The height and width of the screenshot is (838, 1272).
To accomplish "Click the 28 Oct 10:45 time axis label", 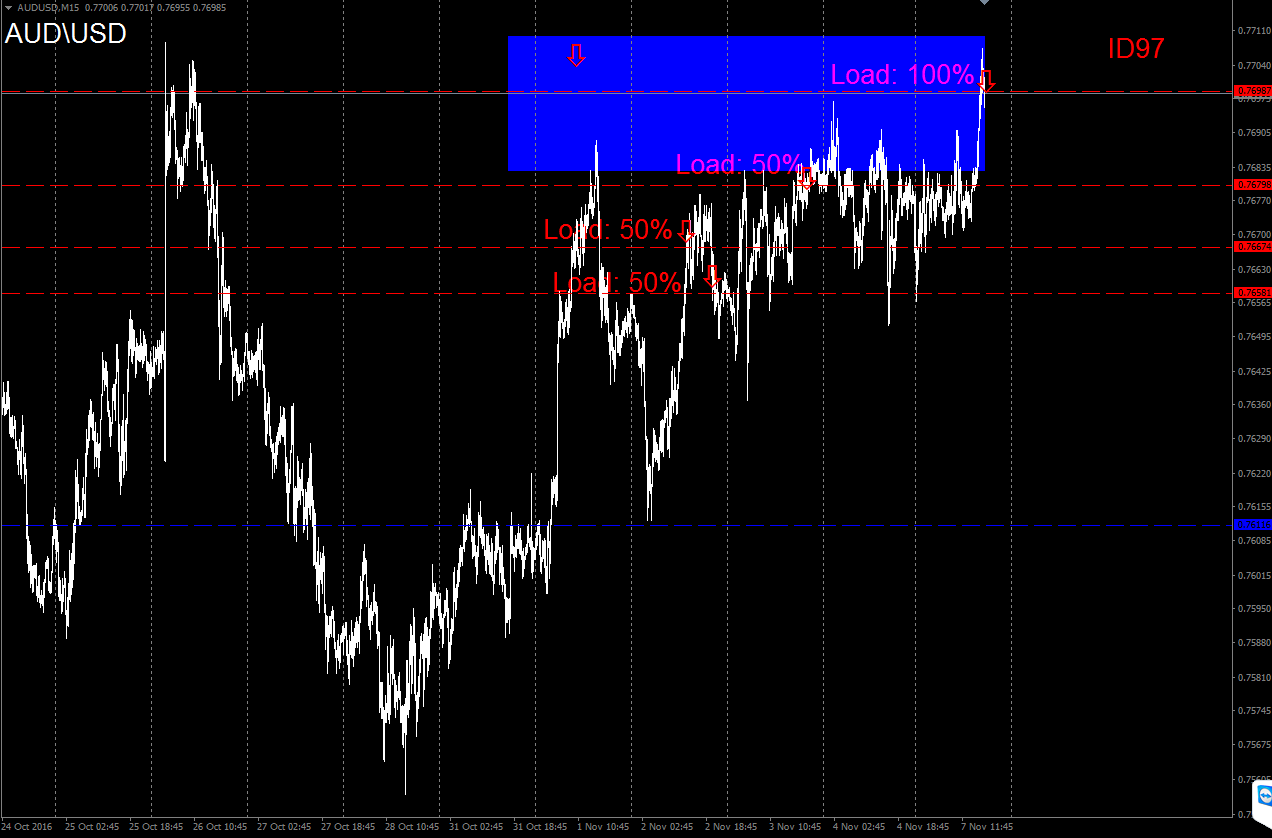I will click(411, 827).
